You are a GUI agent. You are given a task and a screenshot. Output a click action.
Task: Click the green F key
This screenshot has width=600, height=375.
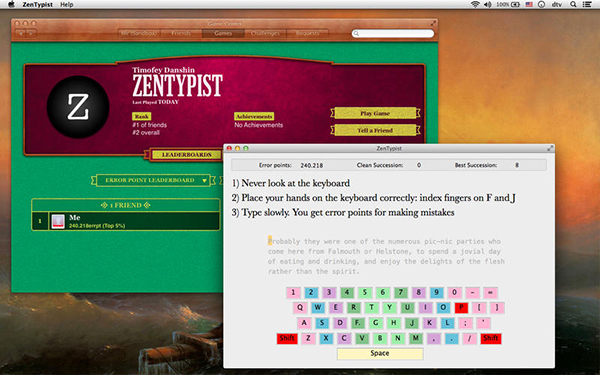[358, 323]
